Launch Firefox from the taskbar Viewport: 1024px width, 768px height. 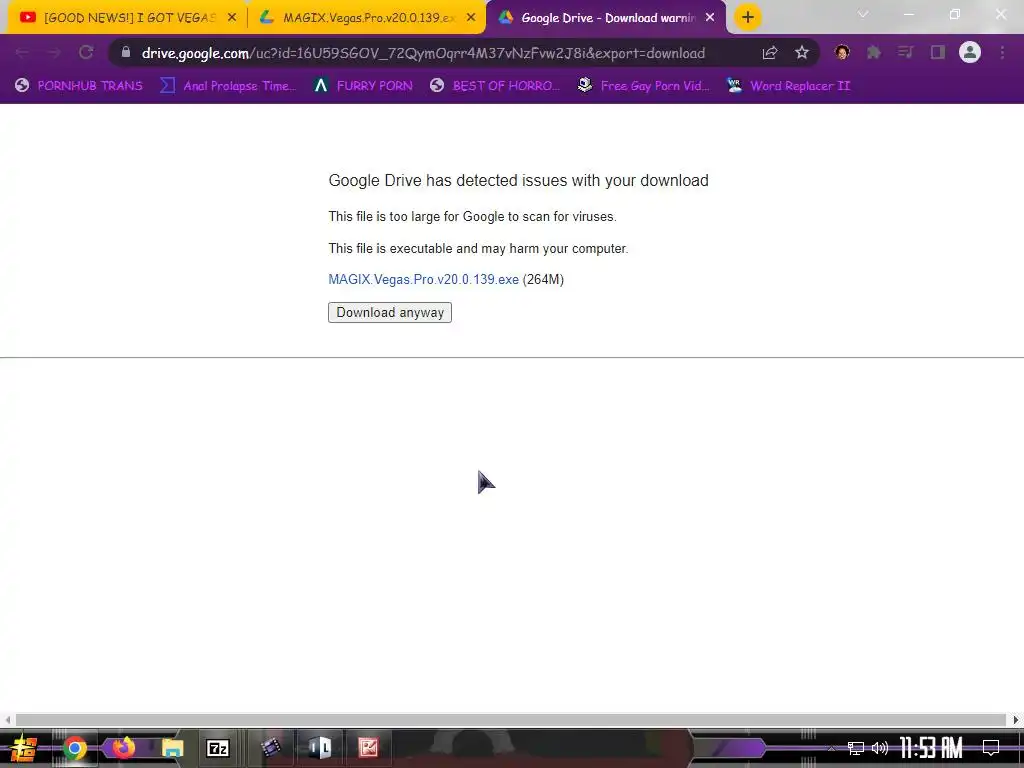pos(123,747)
